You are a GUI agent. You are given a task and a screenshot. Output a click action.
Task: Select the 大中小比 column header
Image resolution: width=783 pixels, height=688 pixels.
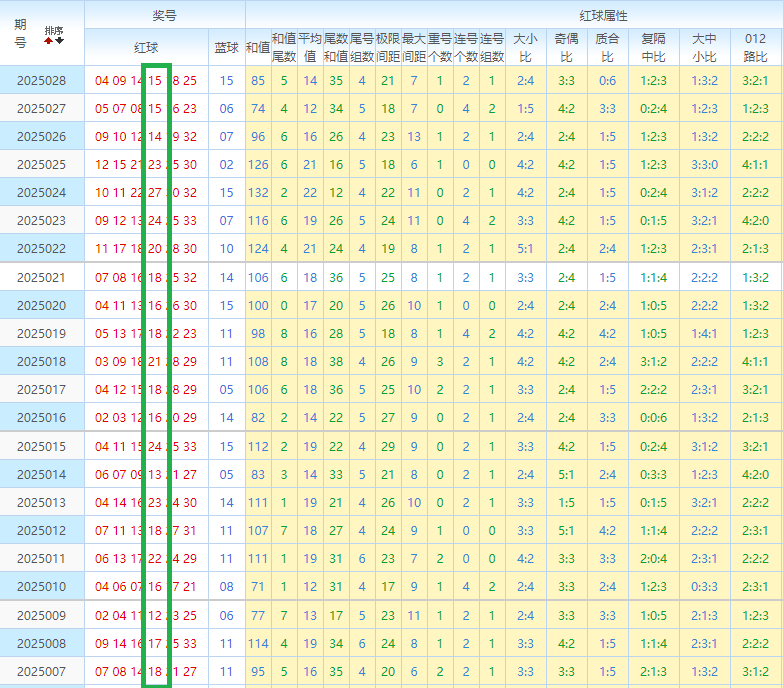click(x=704, y=47)
